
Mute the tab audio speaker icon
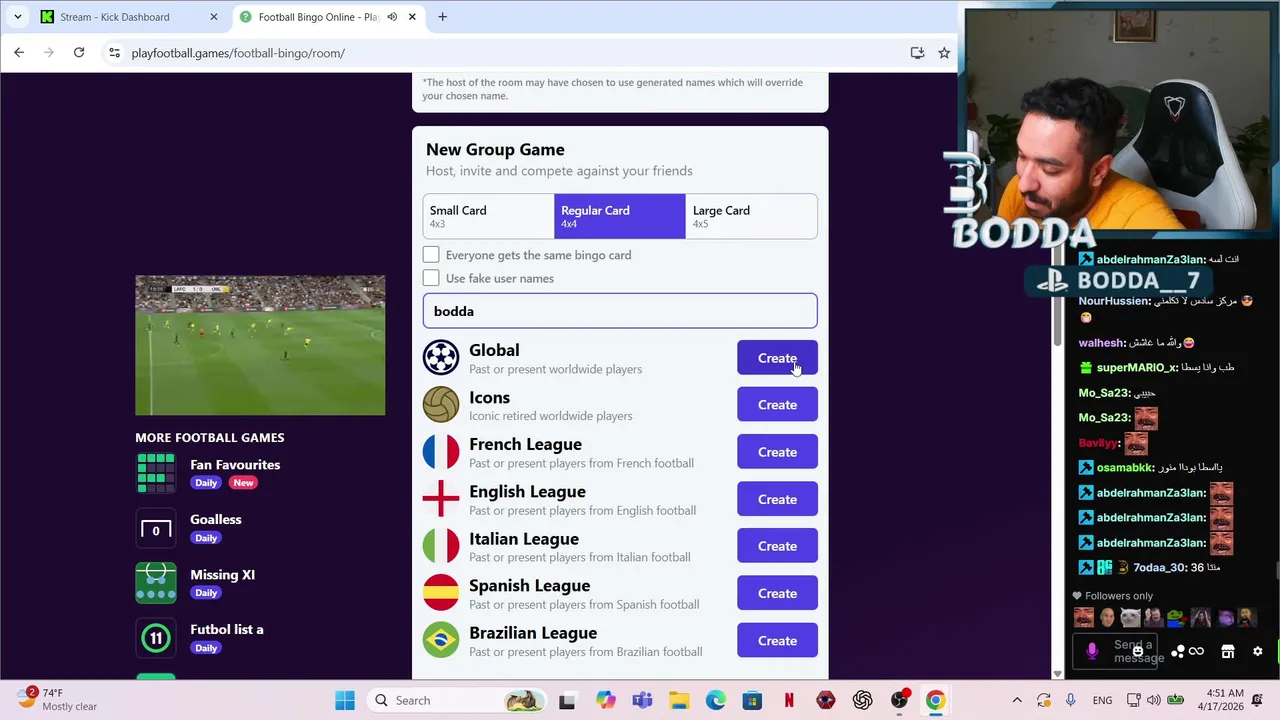[x=392, y=17]
